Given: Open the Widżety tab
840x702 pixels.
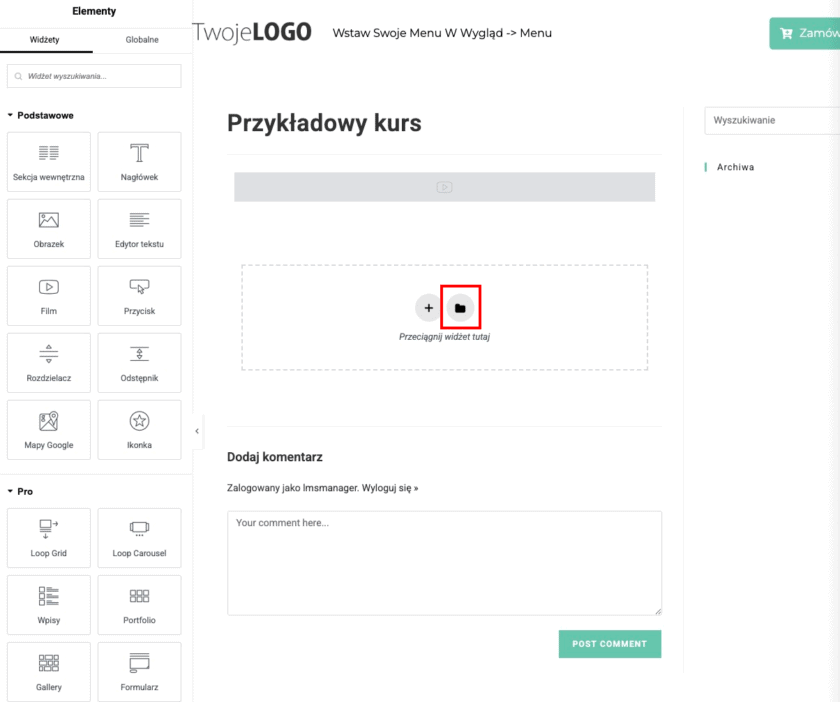Looking at the screenshot, I should (47, 39).
